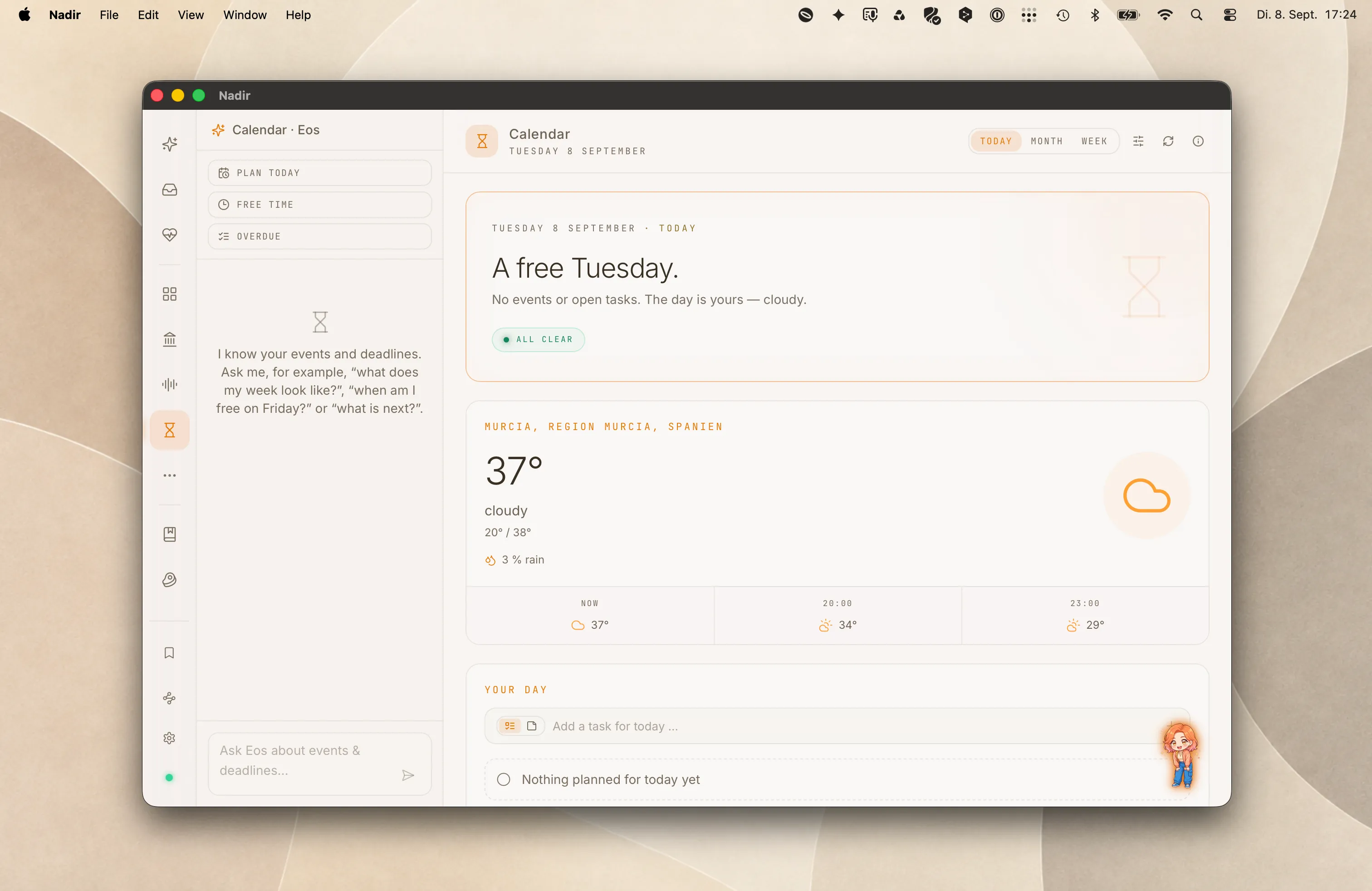This screenshot has width=1372, height=891.
Task: Switch to the Today view tab
Action: (996, 141)
